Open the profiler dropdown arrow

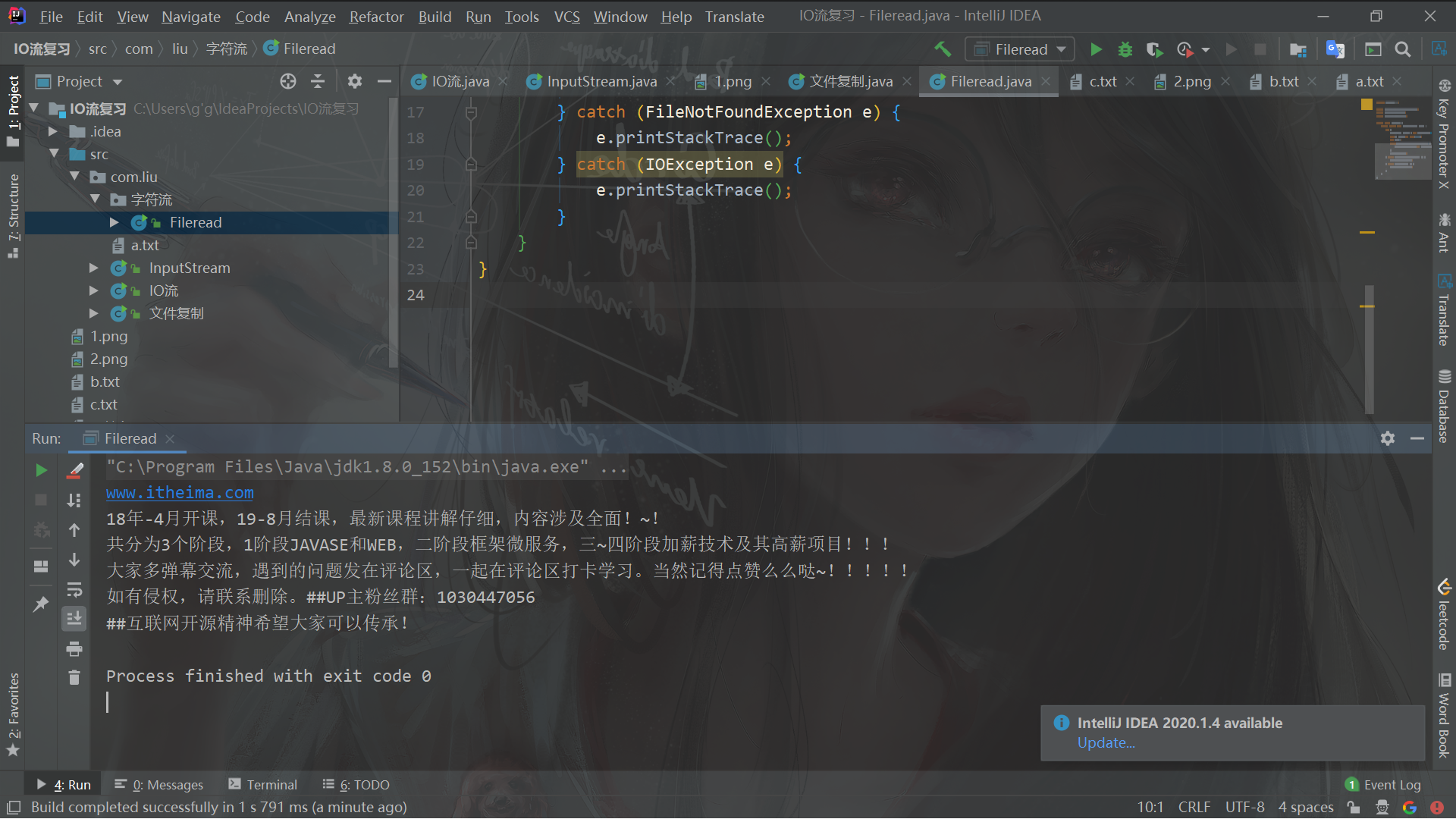[1206, 50]
